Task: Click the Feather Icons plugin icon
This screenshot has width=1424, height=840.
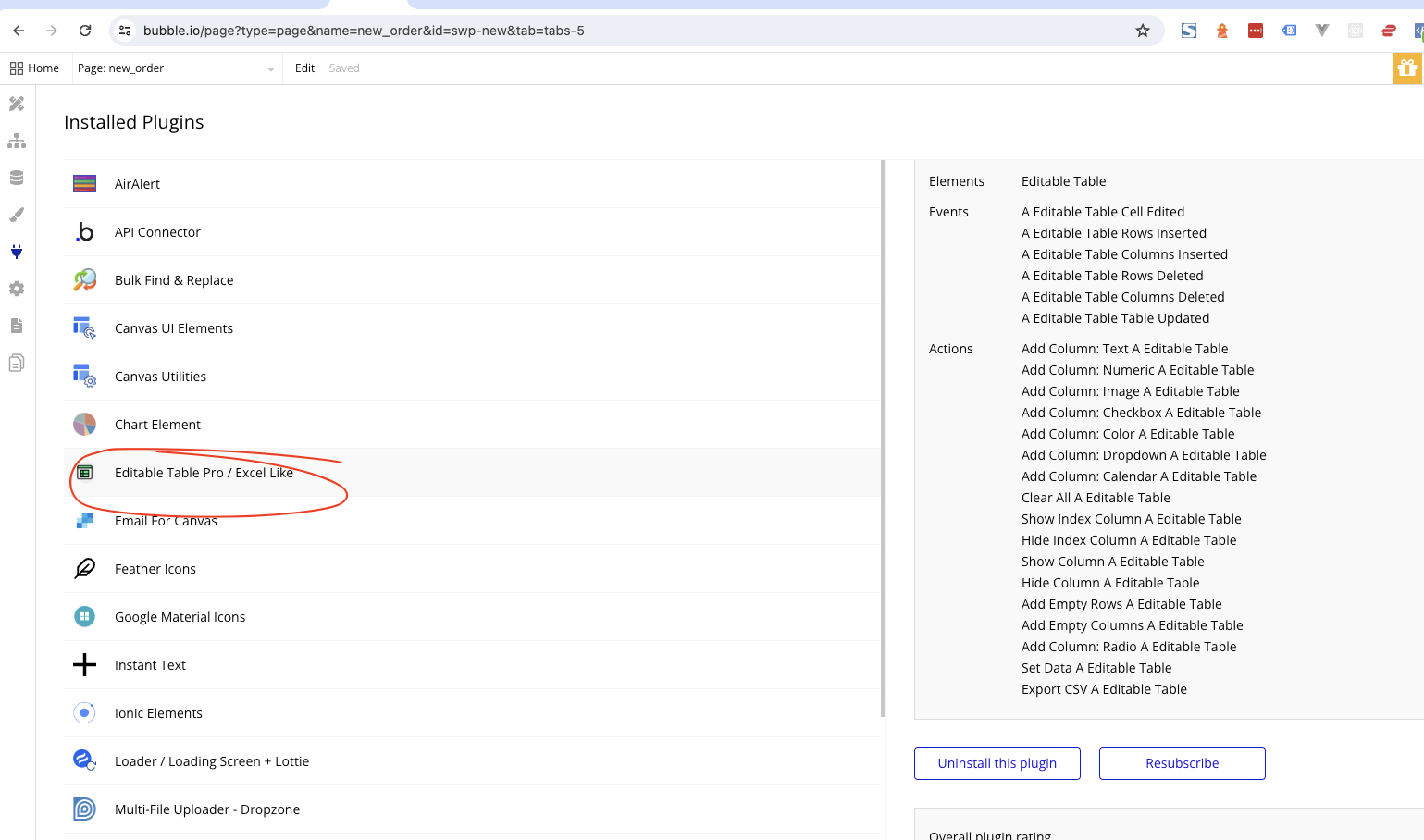Action: point(84,569)
